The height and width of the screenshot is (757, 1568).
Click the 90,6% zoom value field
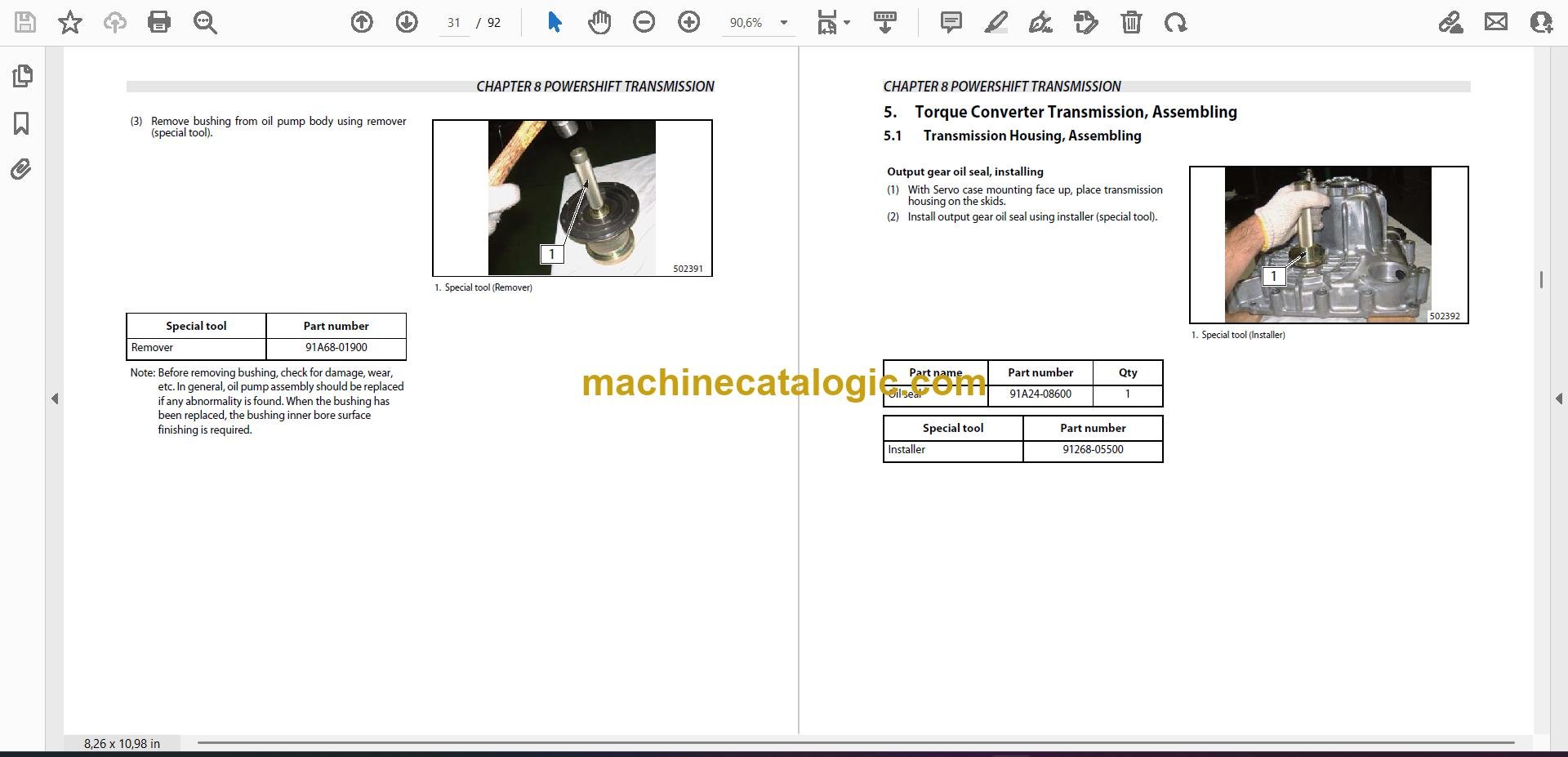[746, 23]
